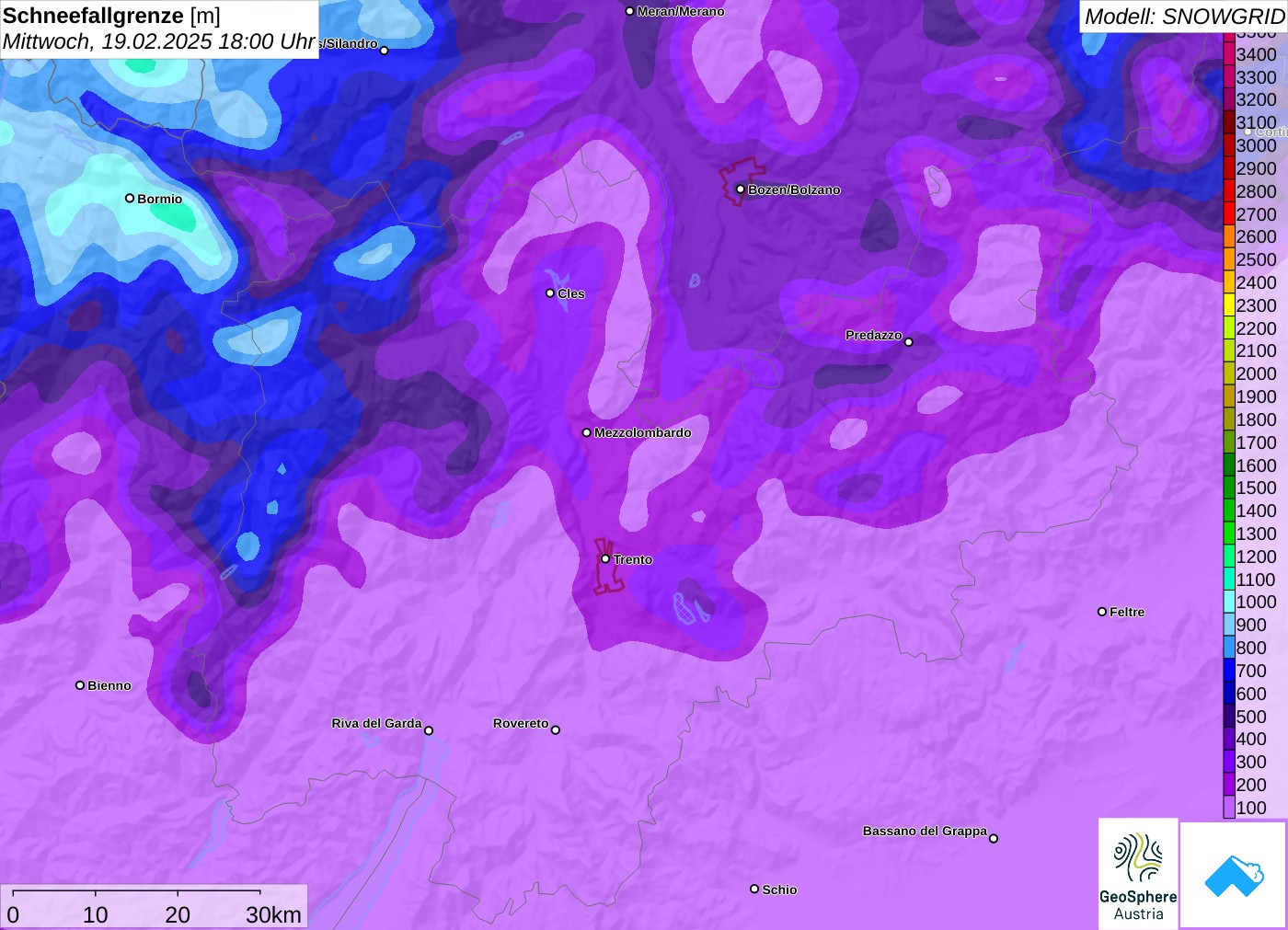Screen dimensions: 1288x930
Task: Click the date Mittwoch, 19.02.2025 18:00 Uhr
Action: coord(159,42)
